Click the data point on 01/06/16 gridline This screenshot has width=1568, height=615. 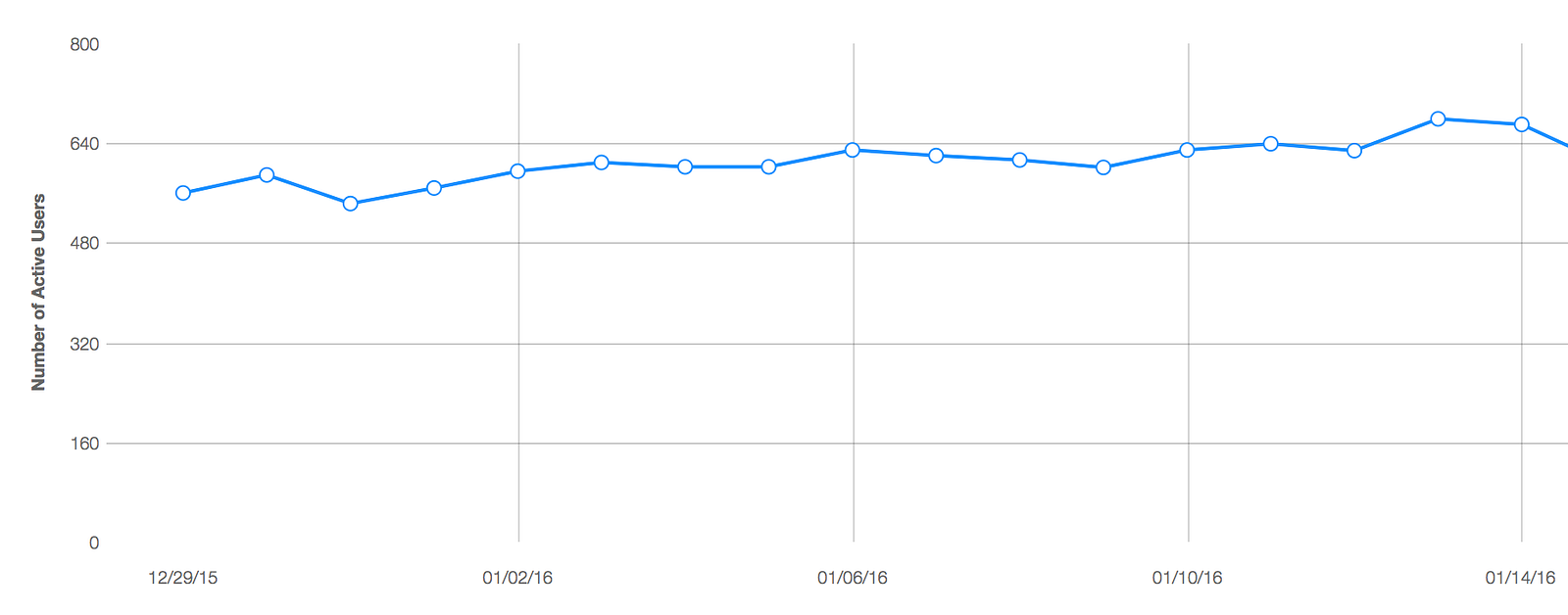point(853,150)
